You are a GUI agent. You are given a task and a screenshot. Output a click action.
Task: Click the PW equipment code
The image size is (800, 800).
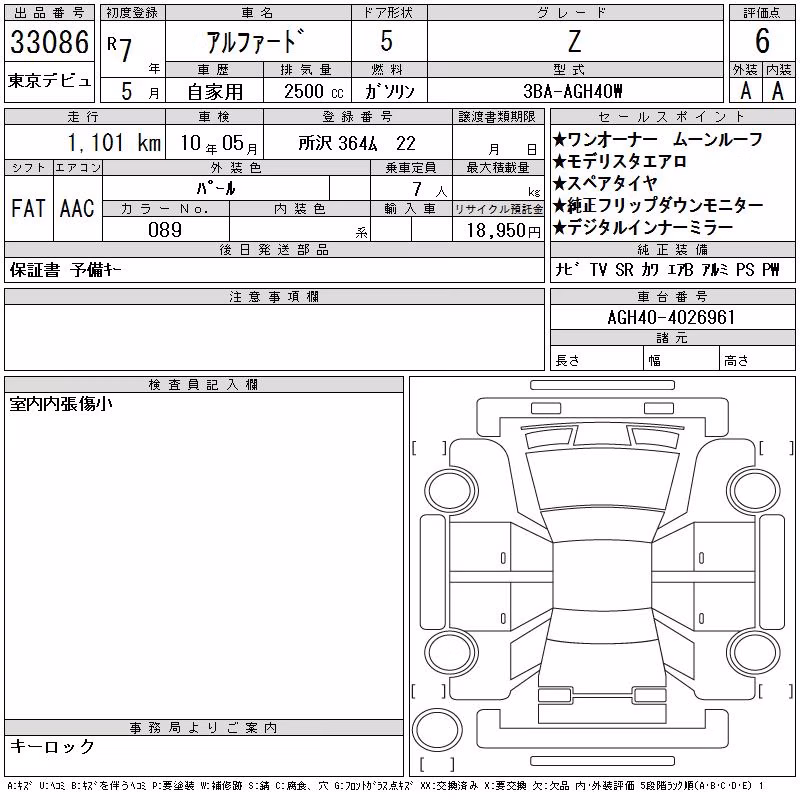(771, 269)
